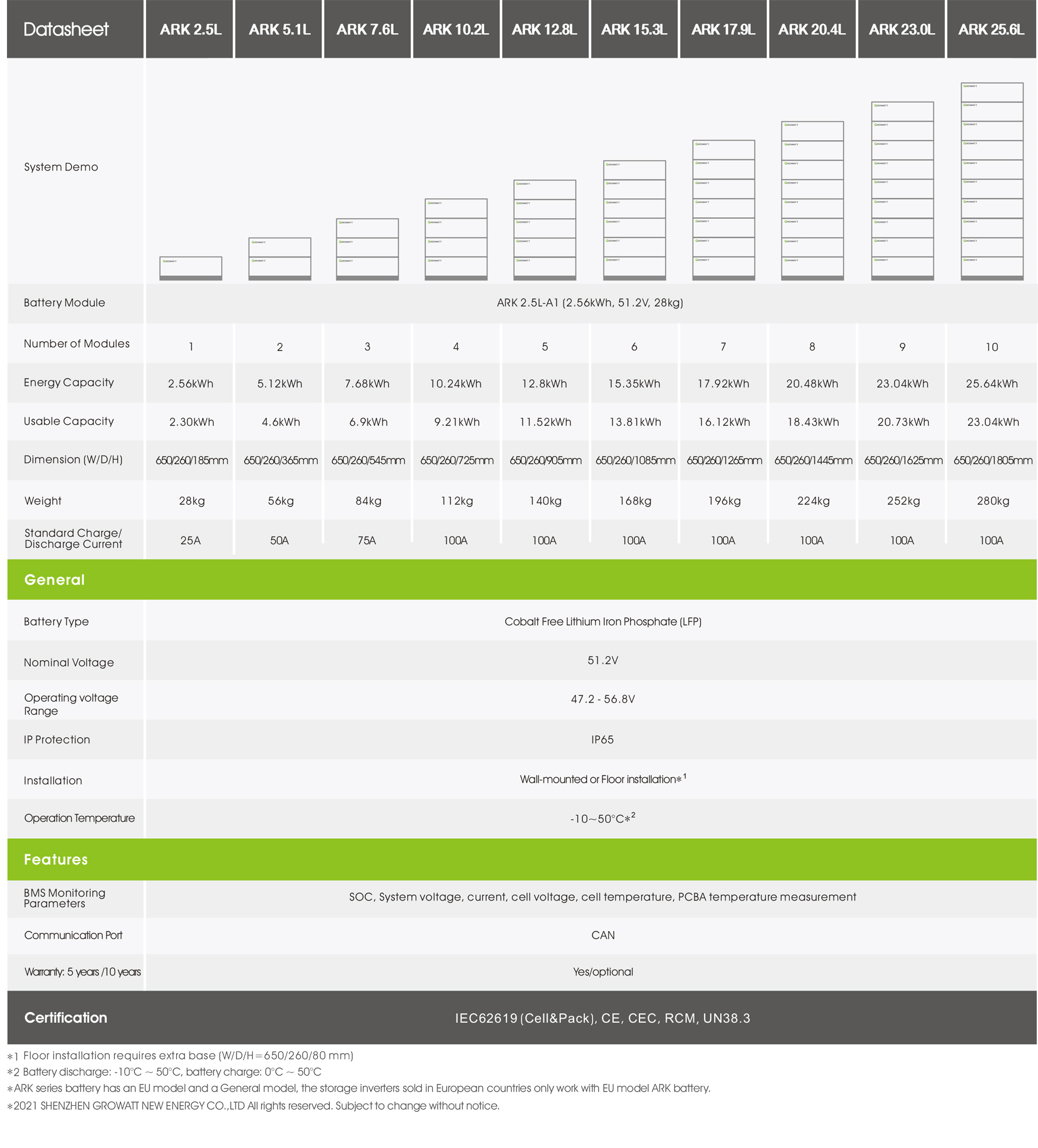Select the 196kg weight cell

pos(724,501)
